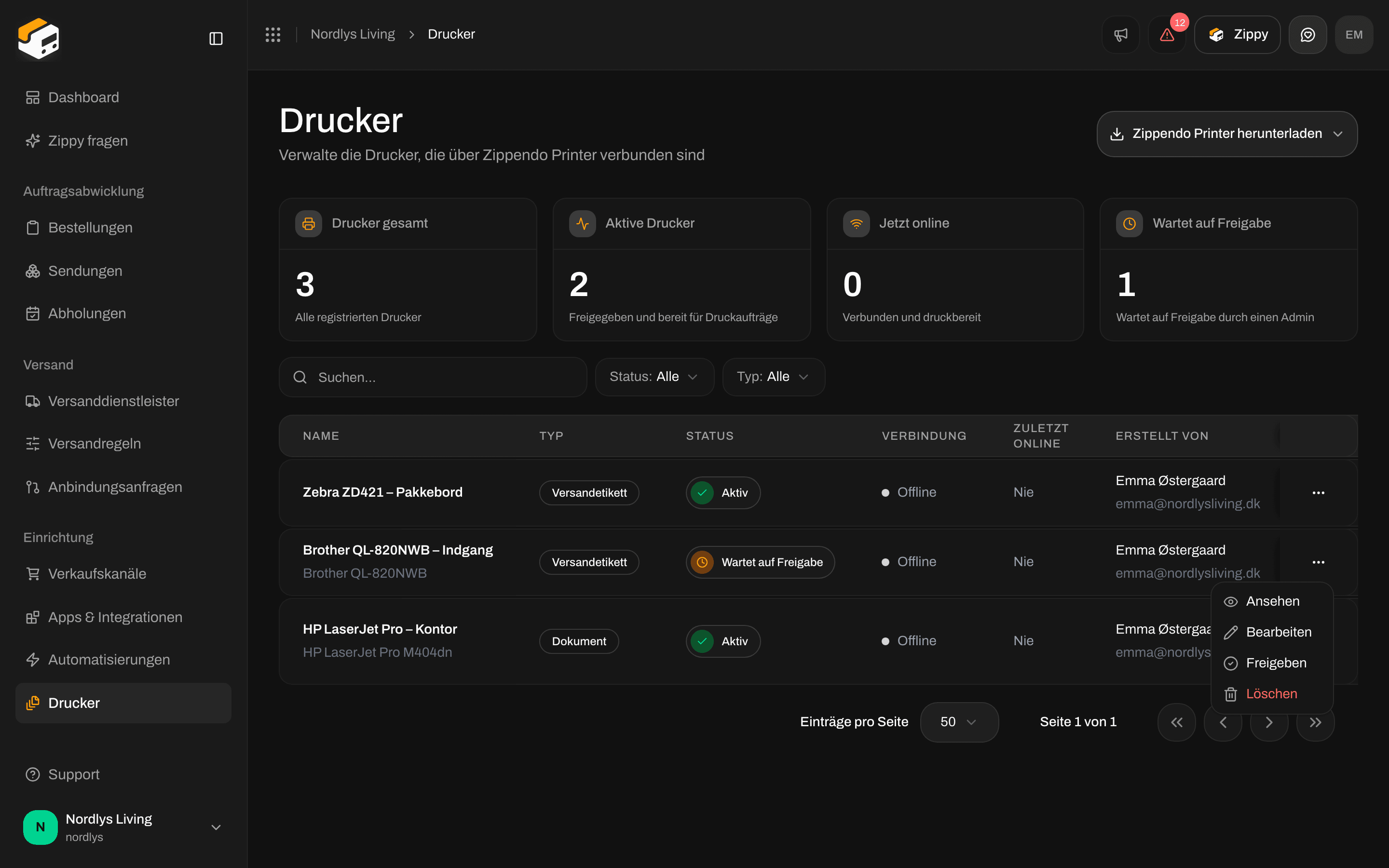Focus the Suchen... search field
This screenshot has height=868, width=1389.
433,377
